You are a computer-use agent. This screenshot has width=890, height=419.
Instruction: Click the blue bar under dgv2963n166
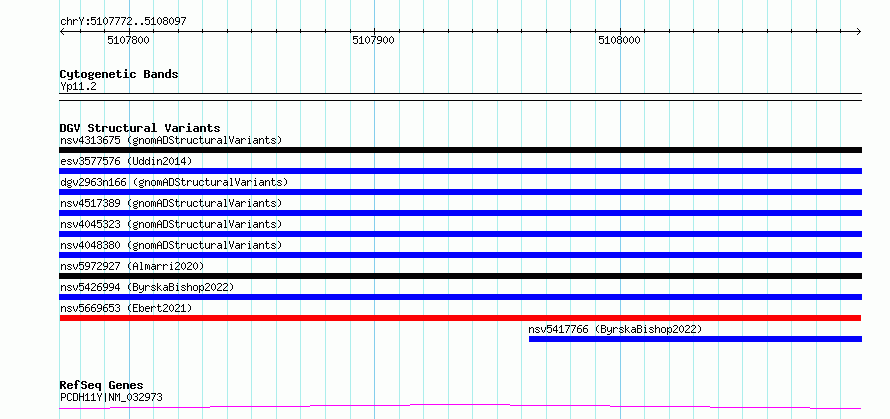click(x=460, y=192)
